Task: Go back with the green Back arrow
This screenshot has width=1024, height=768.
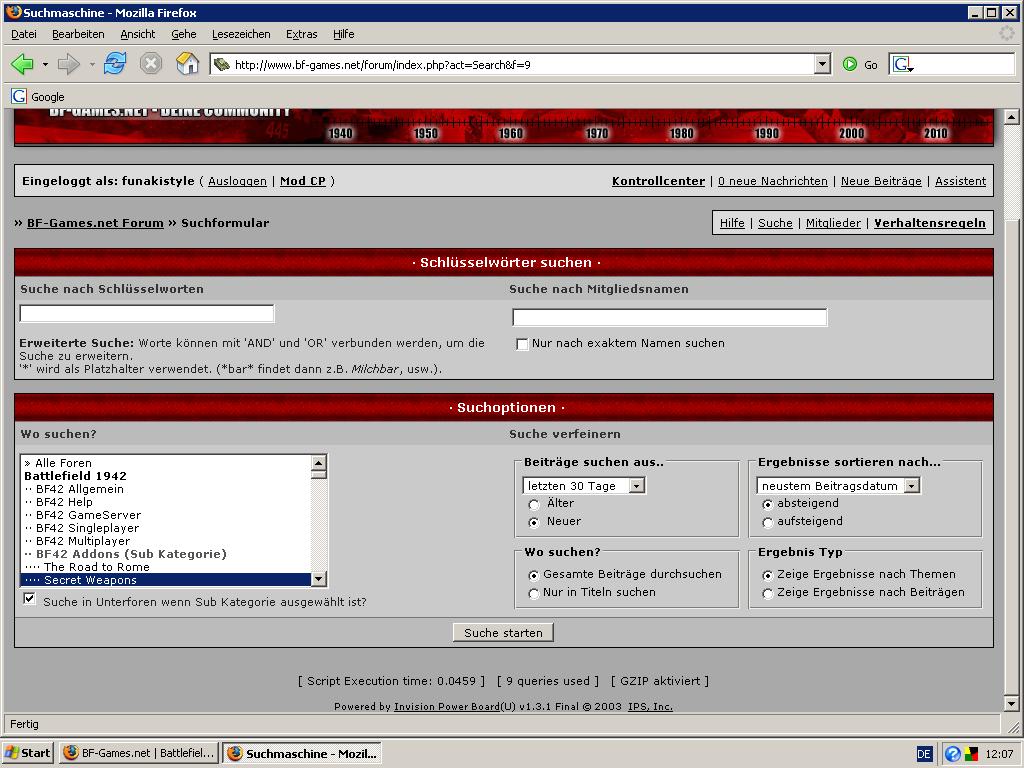Action: pos(22,64)
